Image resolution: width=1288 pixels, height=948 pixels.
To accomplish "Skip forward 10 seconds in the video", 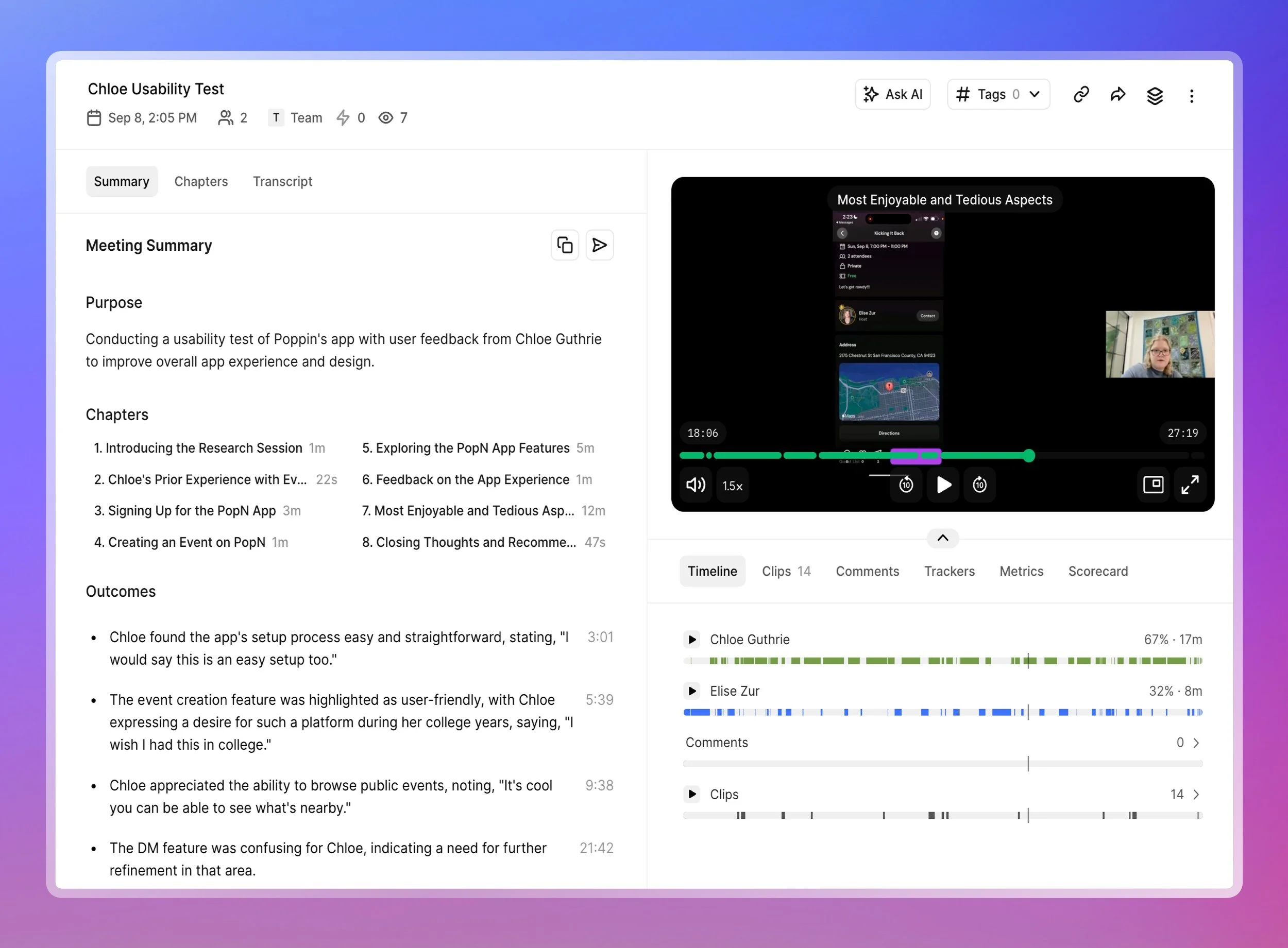I will [x=979, y=485].
